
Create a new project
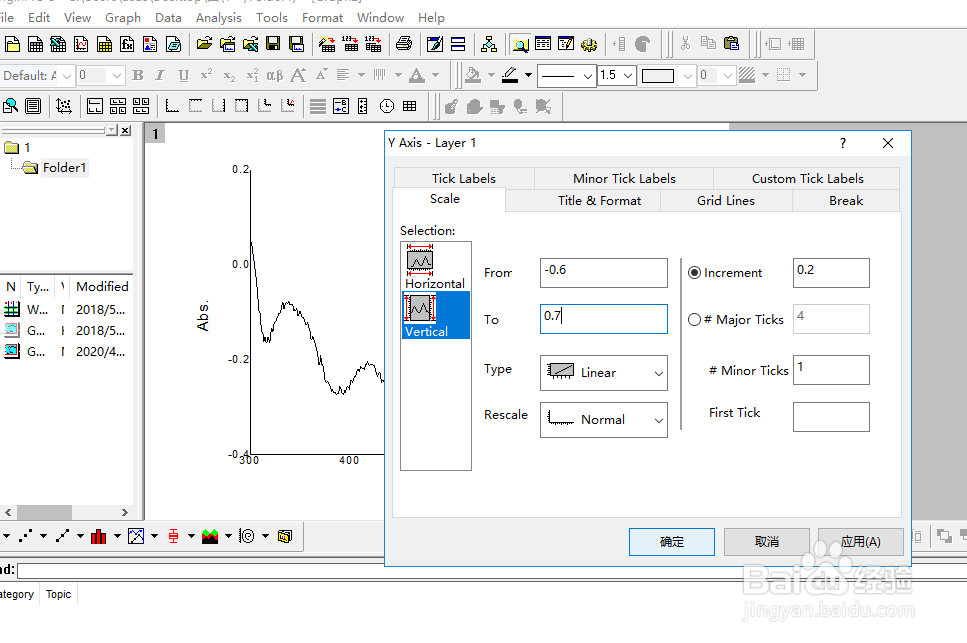(12, 44)
